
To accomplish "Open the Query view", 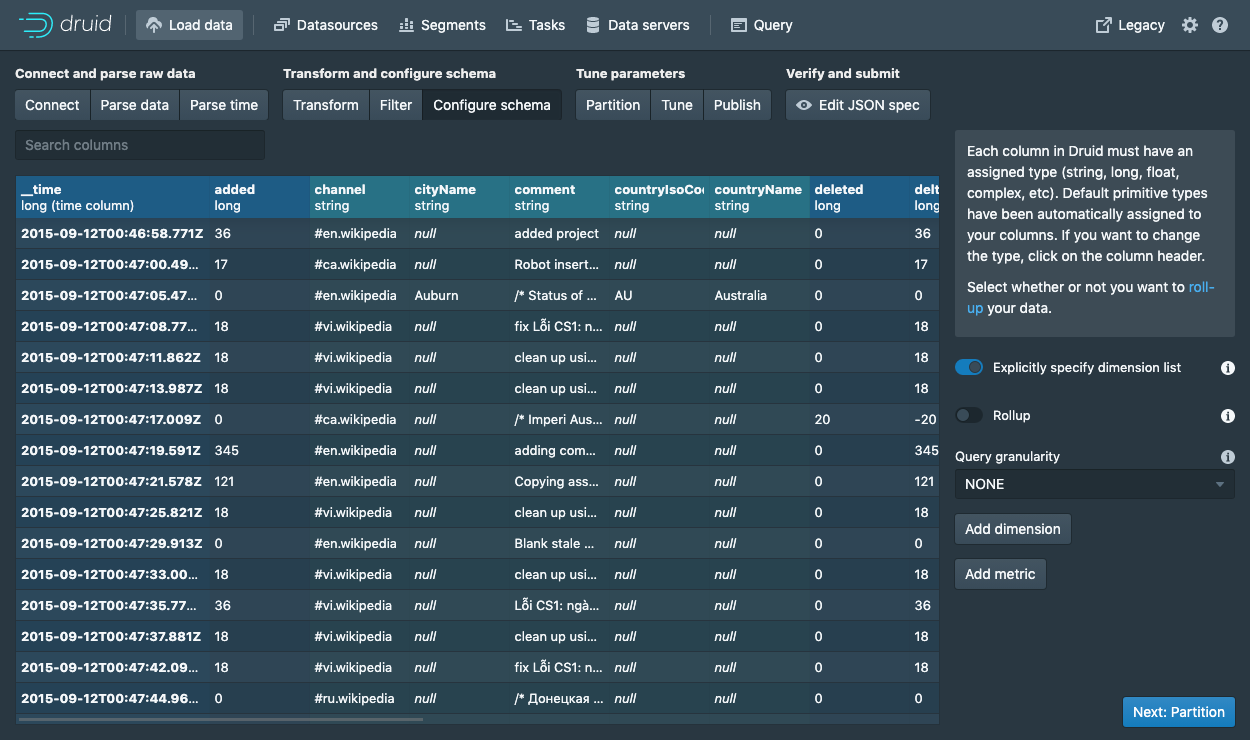I will coord(762,25).
